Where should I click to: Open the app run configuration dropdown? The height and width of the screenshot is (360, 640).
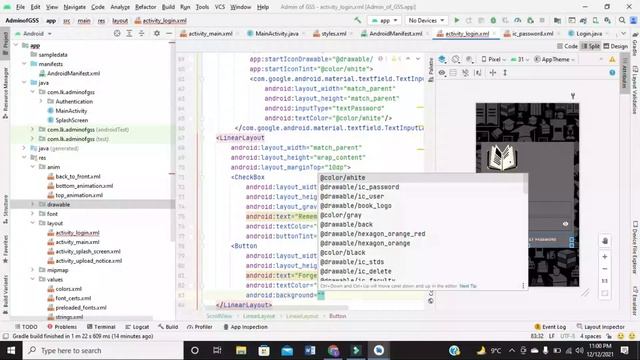click(384, 20)
